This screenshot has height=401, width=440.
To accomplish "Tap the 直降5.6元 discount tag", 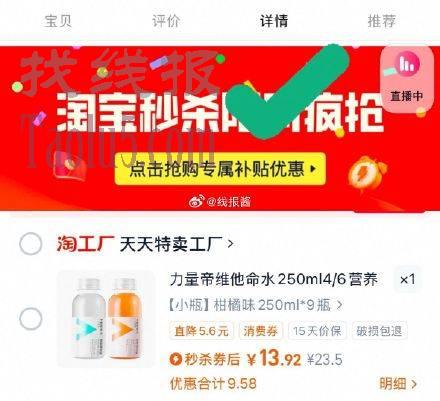I will click(201, 331).
